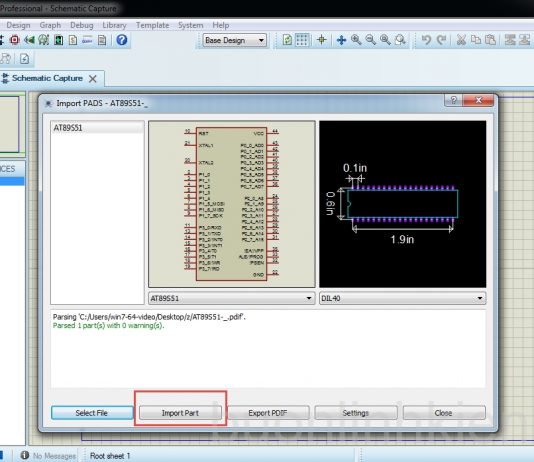Viewport: 534px width, 462px height.
Task: Click the DIL40 footprint preview
Action: 403,204
